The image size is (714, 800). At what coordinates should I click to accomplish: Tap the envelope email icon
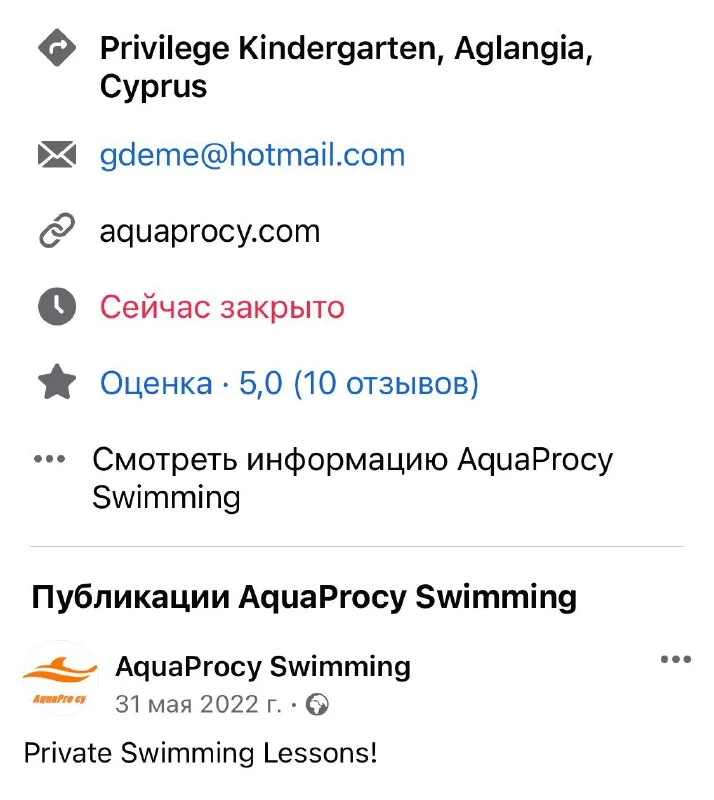pos(57,155)
